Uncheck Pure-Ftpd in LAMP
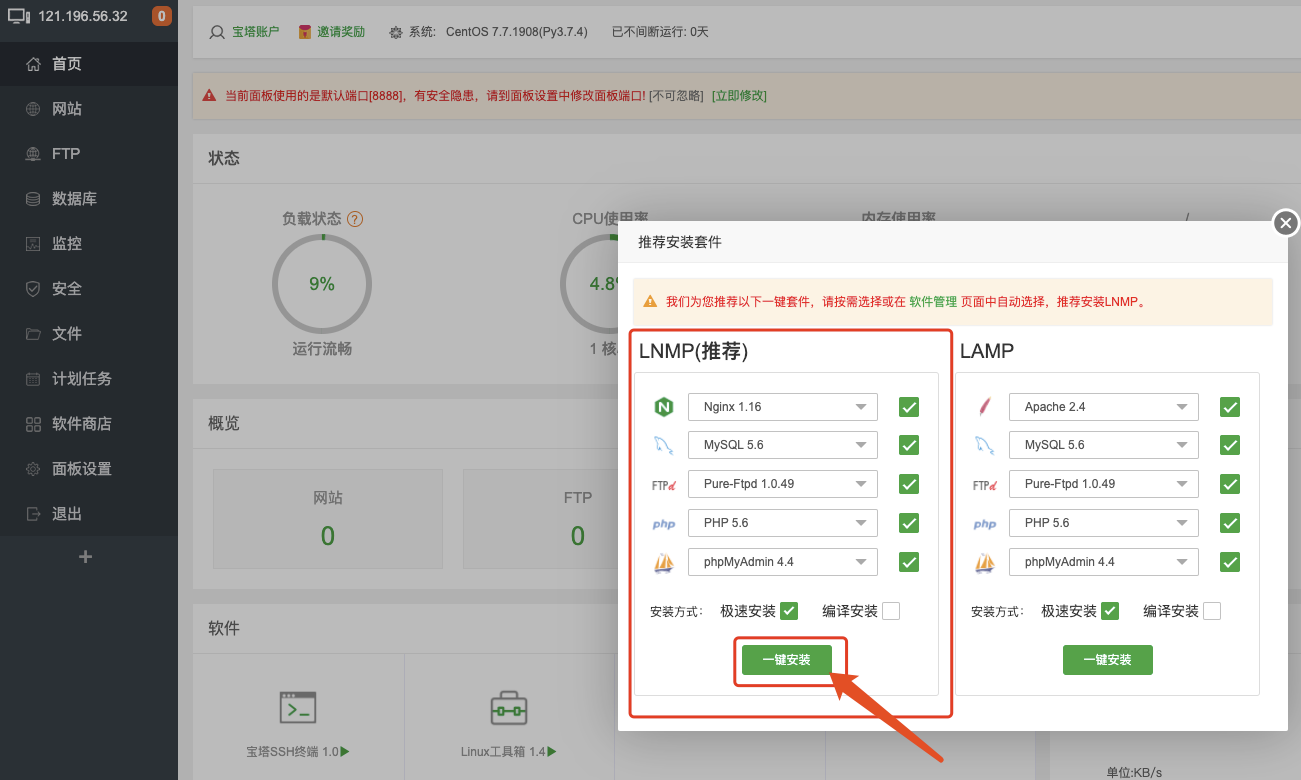 coord(1230,484)
